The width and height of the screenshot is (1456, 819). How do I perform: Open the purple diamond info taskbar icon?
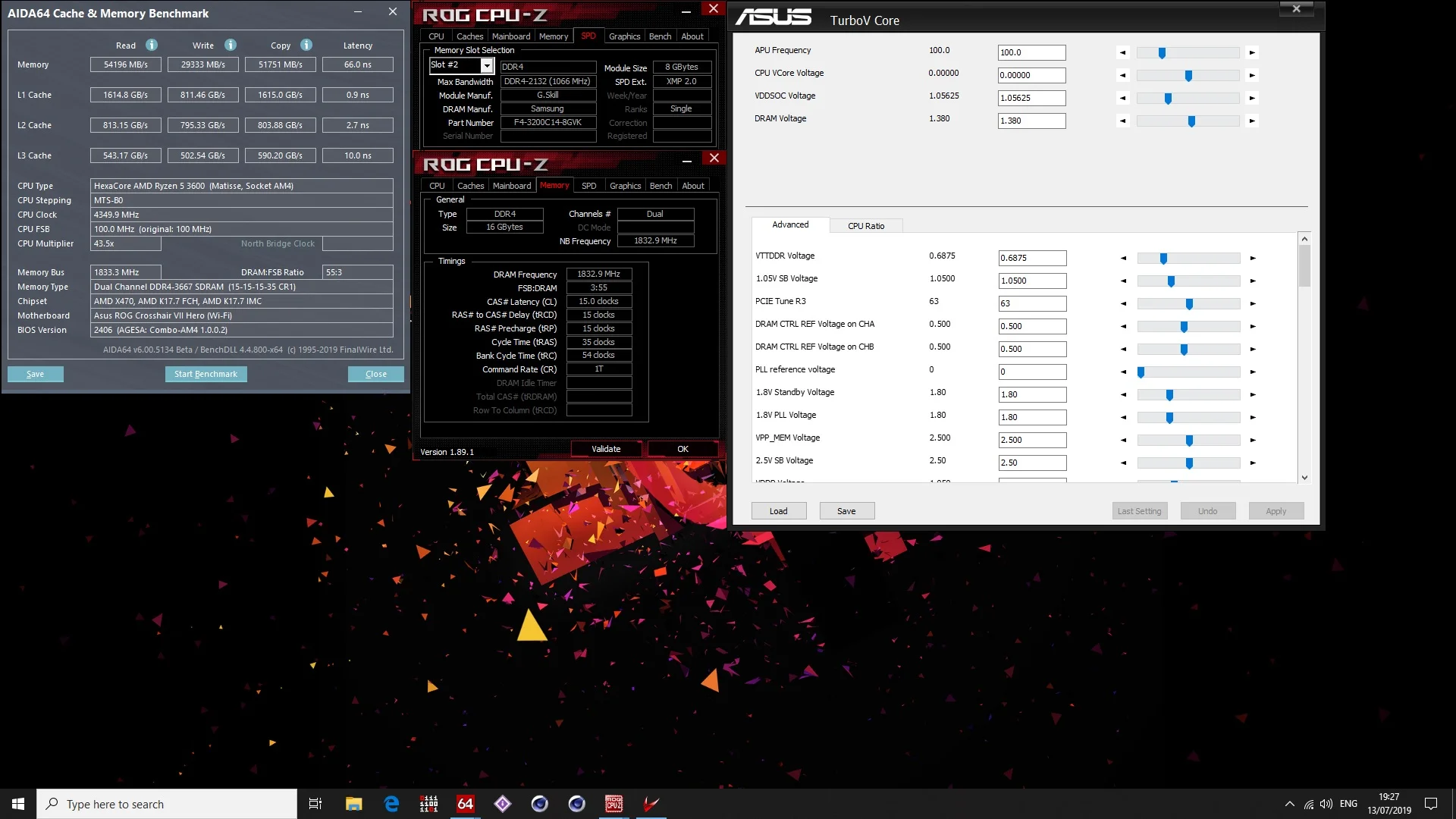click(503, 804)
